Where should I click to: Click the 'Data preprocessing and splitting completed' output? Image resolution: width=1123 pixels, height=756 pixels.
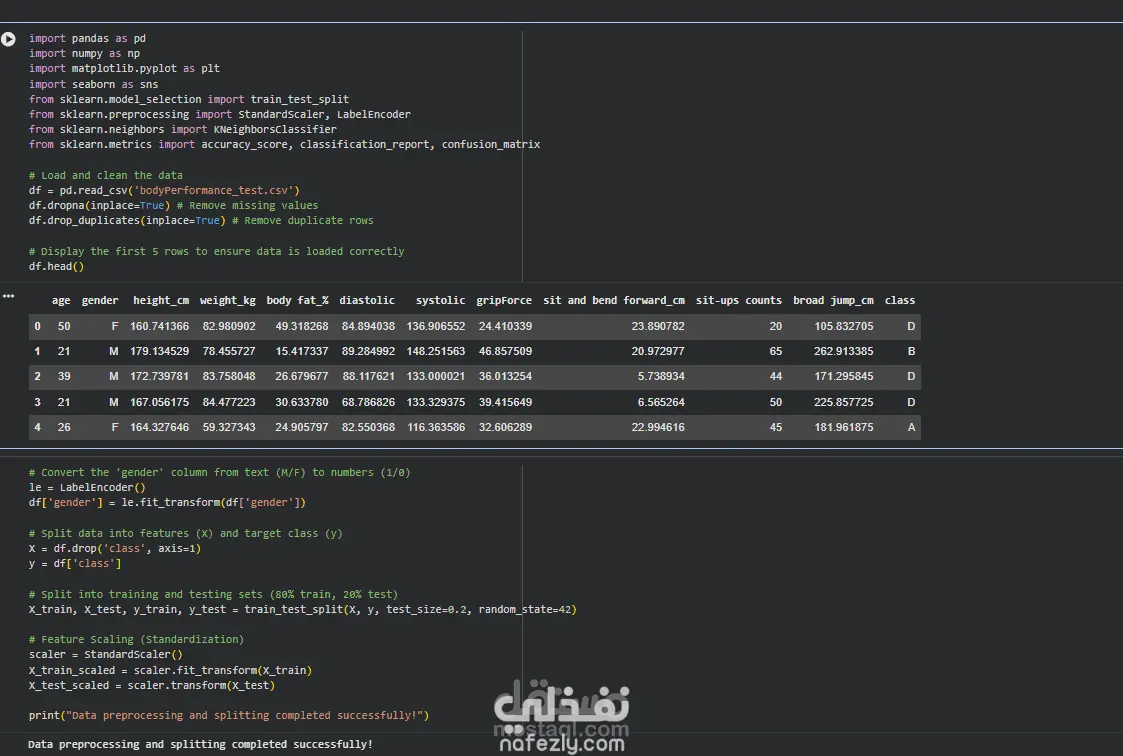[x=200, y=745]
